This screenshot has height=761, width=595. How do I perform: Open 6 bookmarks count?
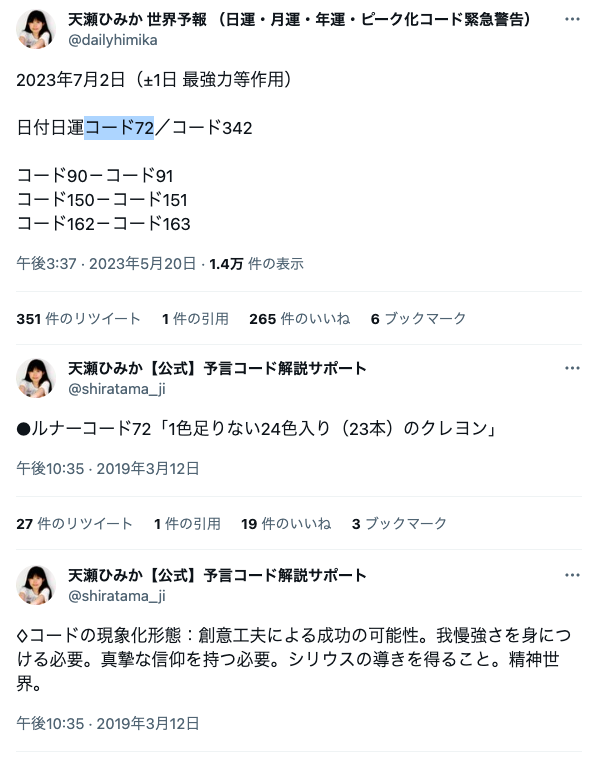point(418,319)
